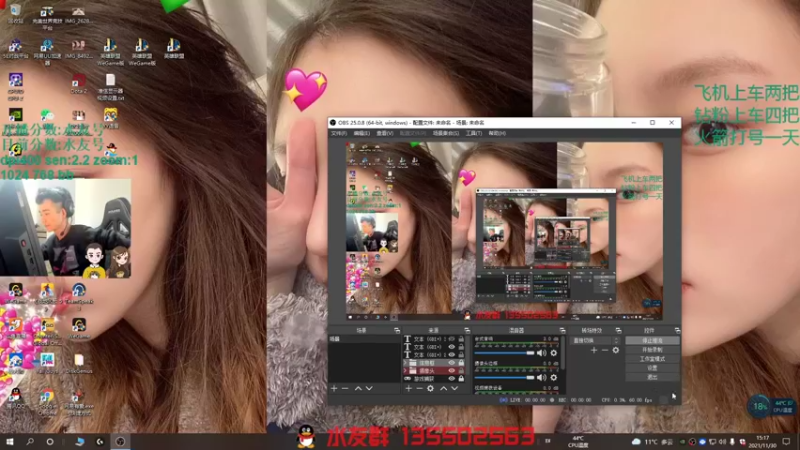Open the 工具(T) menu in OBS
The width and height of the screenshot is (800, 450).
473,133
